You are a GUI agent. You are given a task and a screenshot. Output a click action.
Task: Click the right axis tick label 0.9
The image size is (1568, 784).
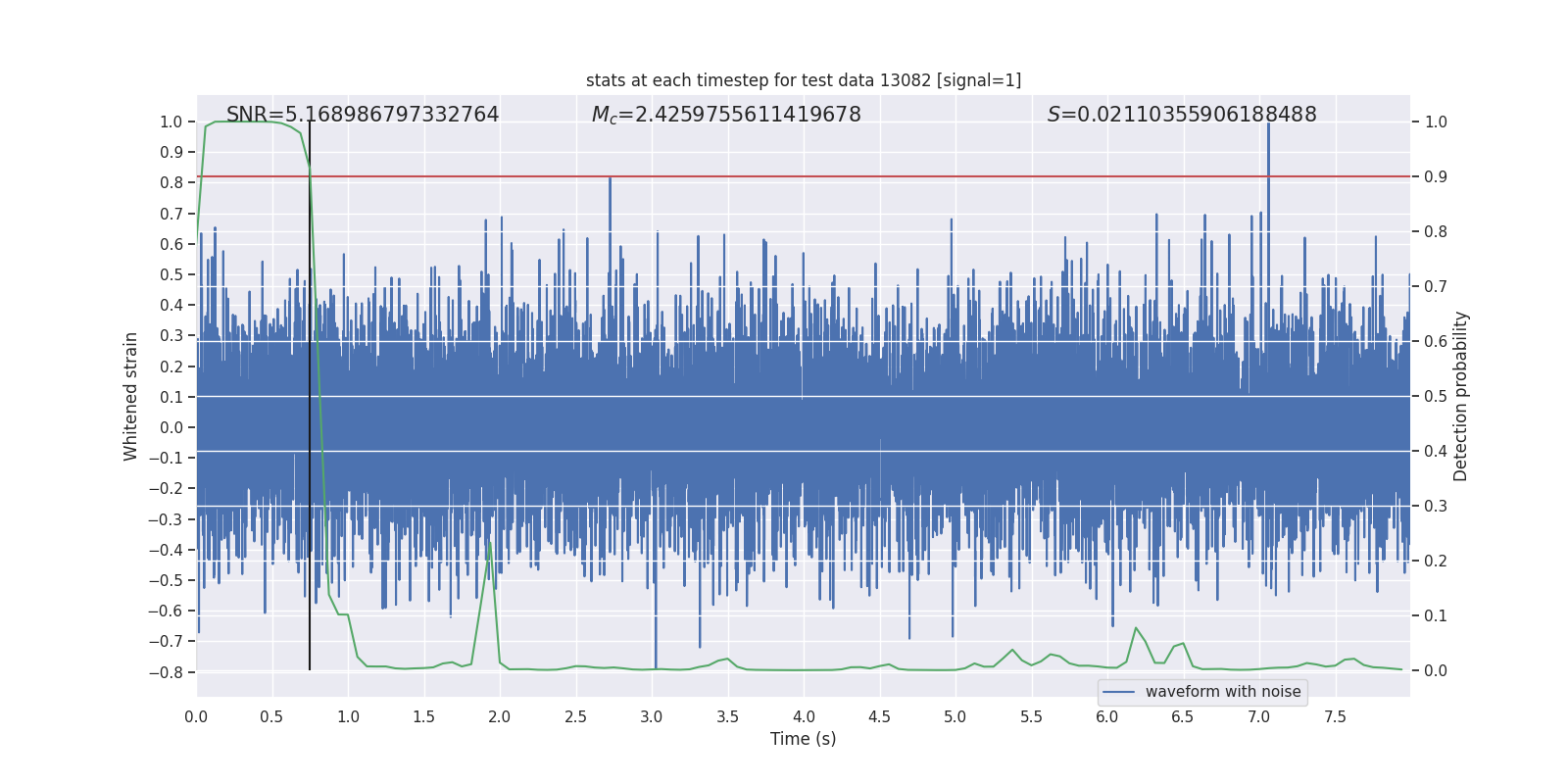point(1436,176)
